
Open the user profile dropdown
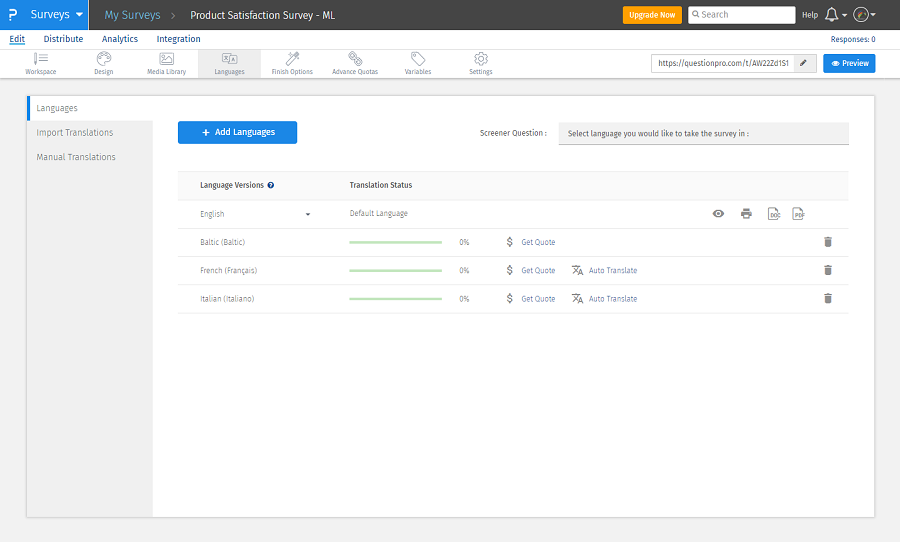tap(865, 15)
